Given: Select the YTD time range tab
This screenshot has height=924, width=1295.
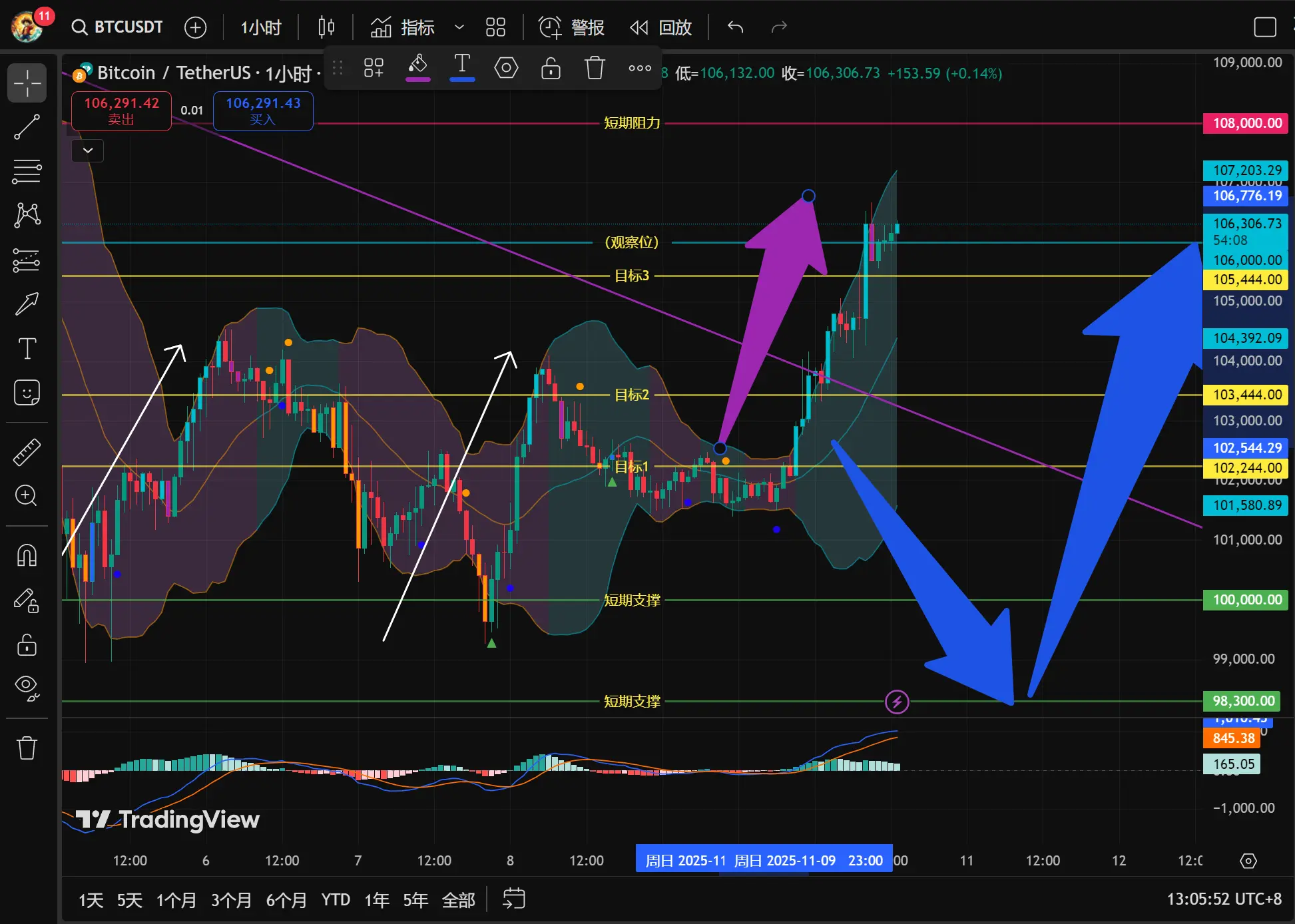Looking at the screenshot, I should [336, 900].
